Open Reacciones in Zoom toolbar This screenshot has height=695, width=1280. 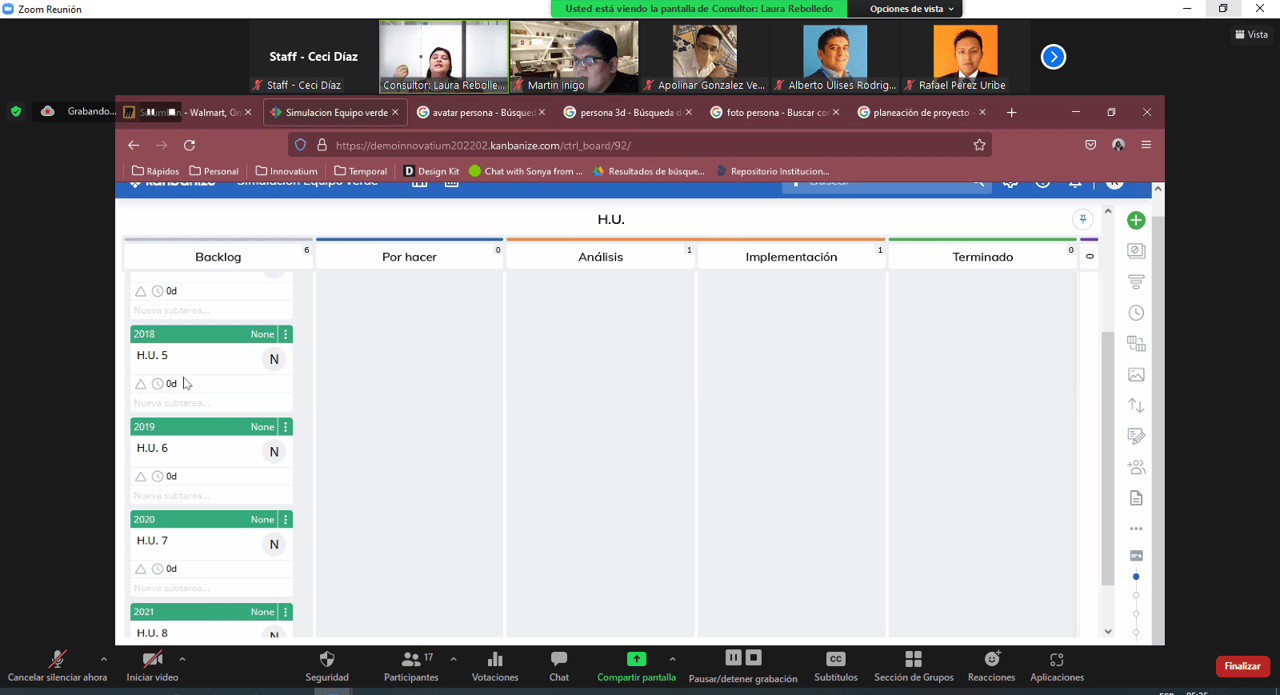(x=992, y=666)
